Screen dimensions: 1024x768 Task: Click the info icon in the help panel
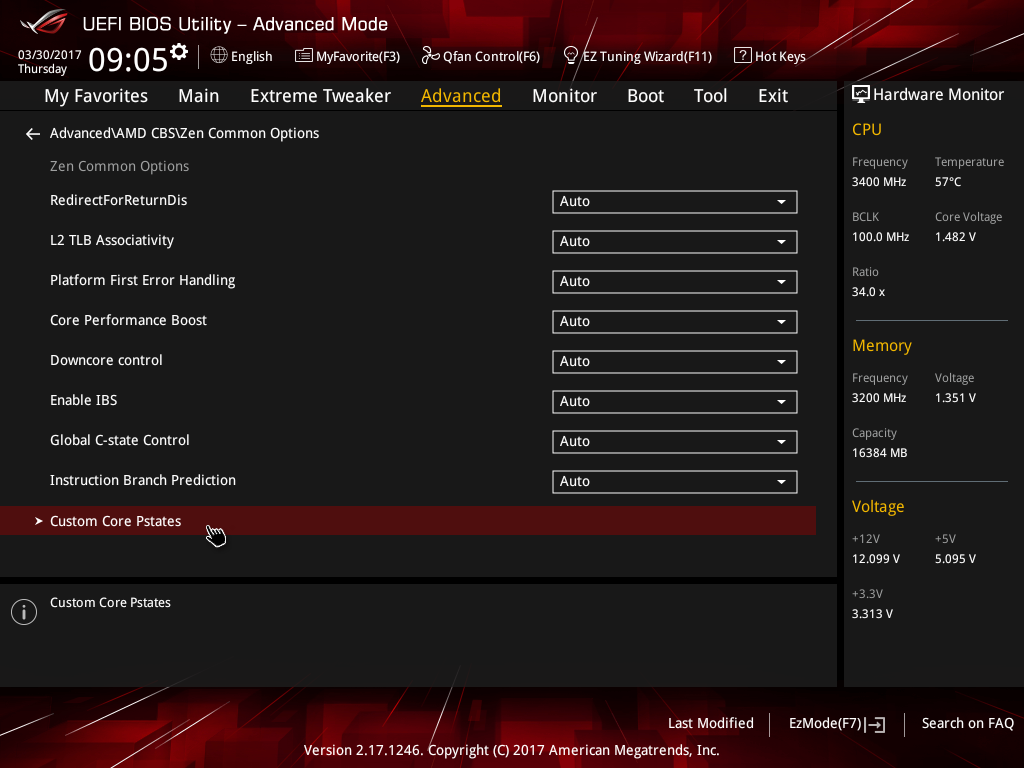23,612
